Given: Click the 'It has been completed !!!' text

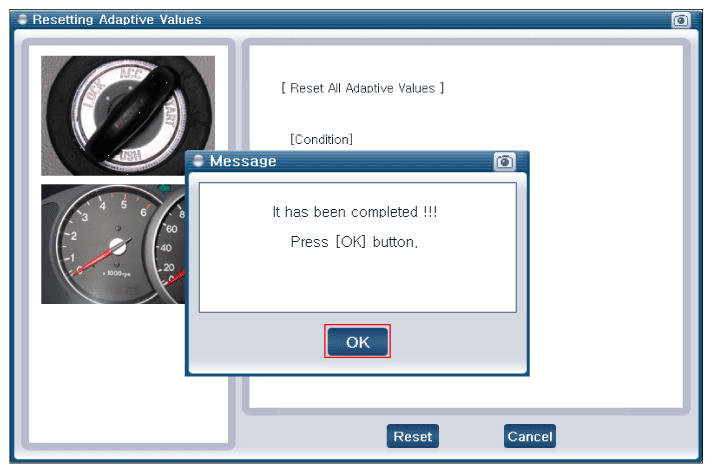Looking at the screenshot, I should [x=355, y=212].
